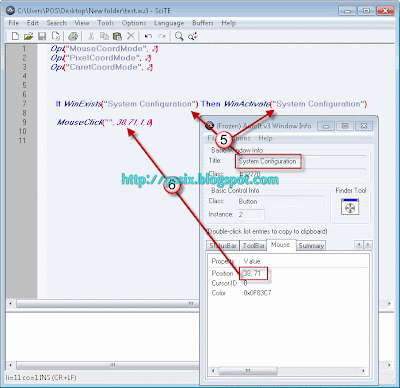Paste the clipboard contents with the toolbar icon

pyautogui.click(x=117, y=36)
